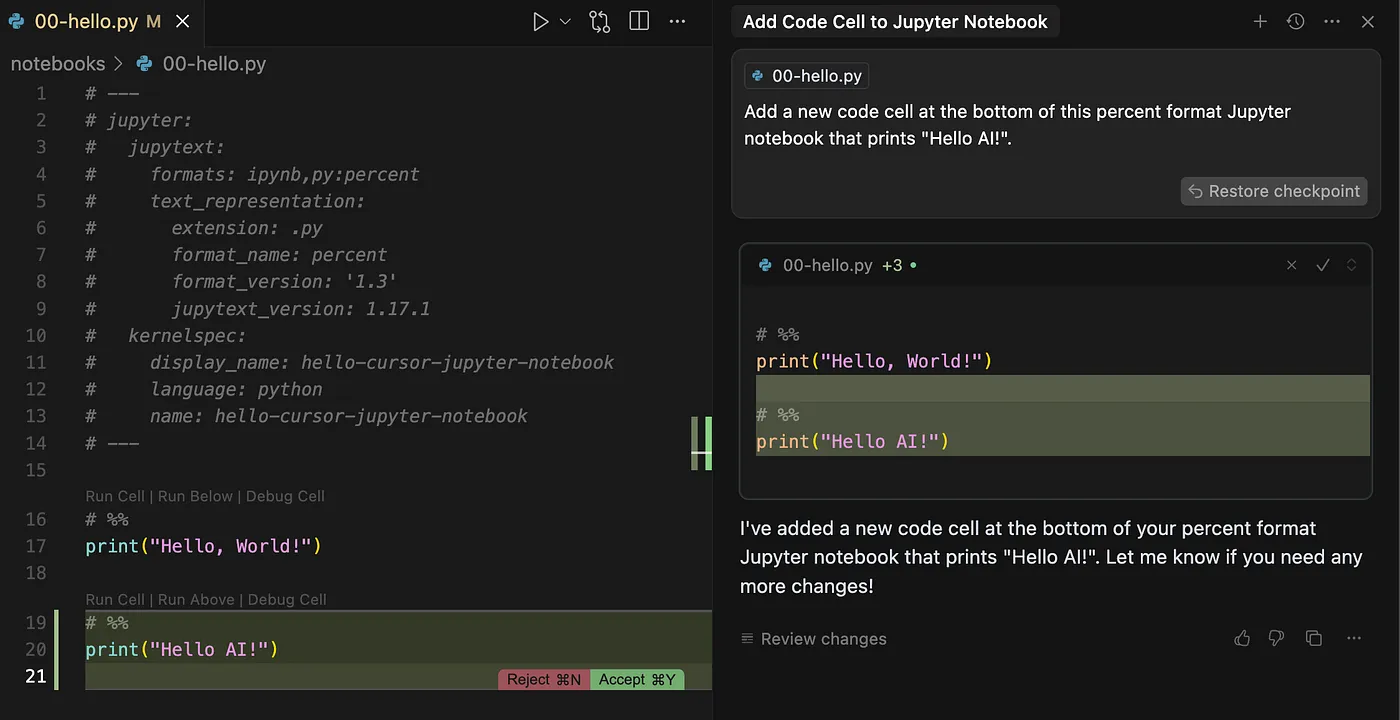Collapse the 00-hello.py diff block
The width and height of the screenshot is (1400, 720).
click(1351, 265)
